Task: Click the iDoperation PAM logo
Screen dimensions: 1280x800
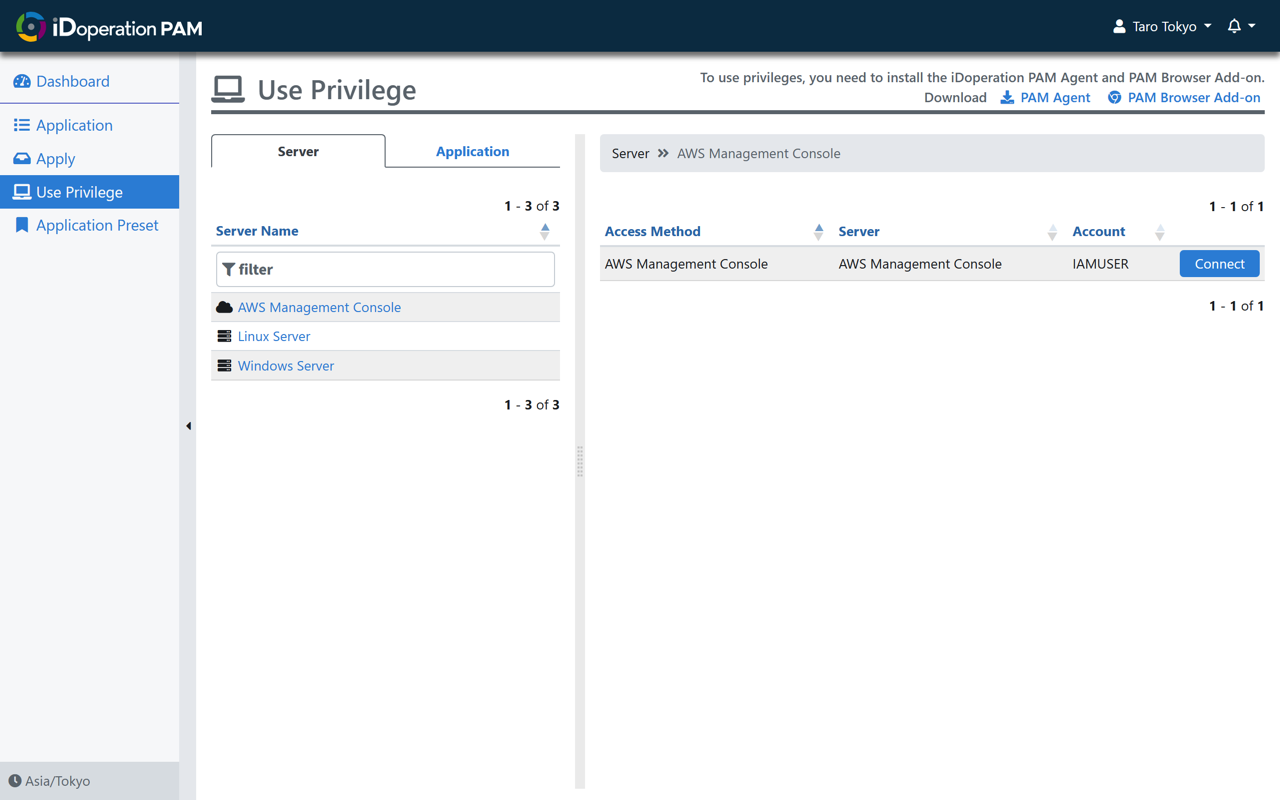Action: (109, 27)
